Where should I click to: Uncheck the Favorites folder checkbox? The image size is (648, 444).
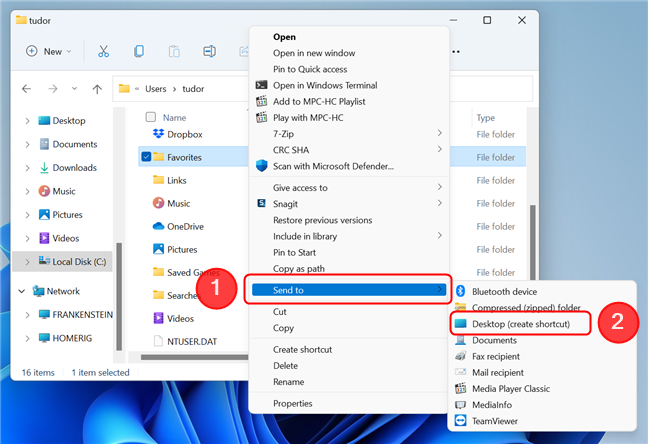coord(146,157)
